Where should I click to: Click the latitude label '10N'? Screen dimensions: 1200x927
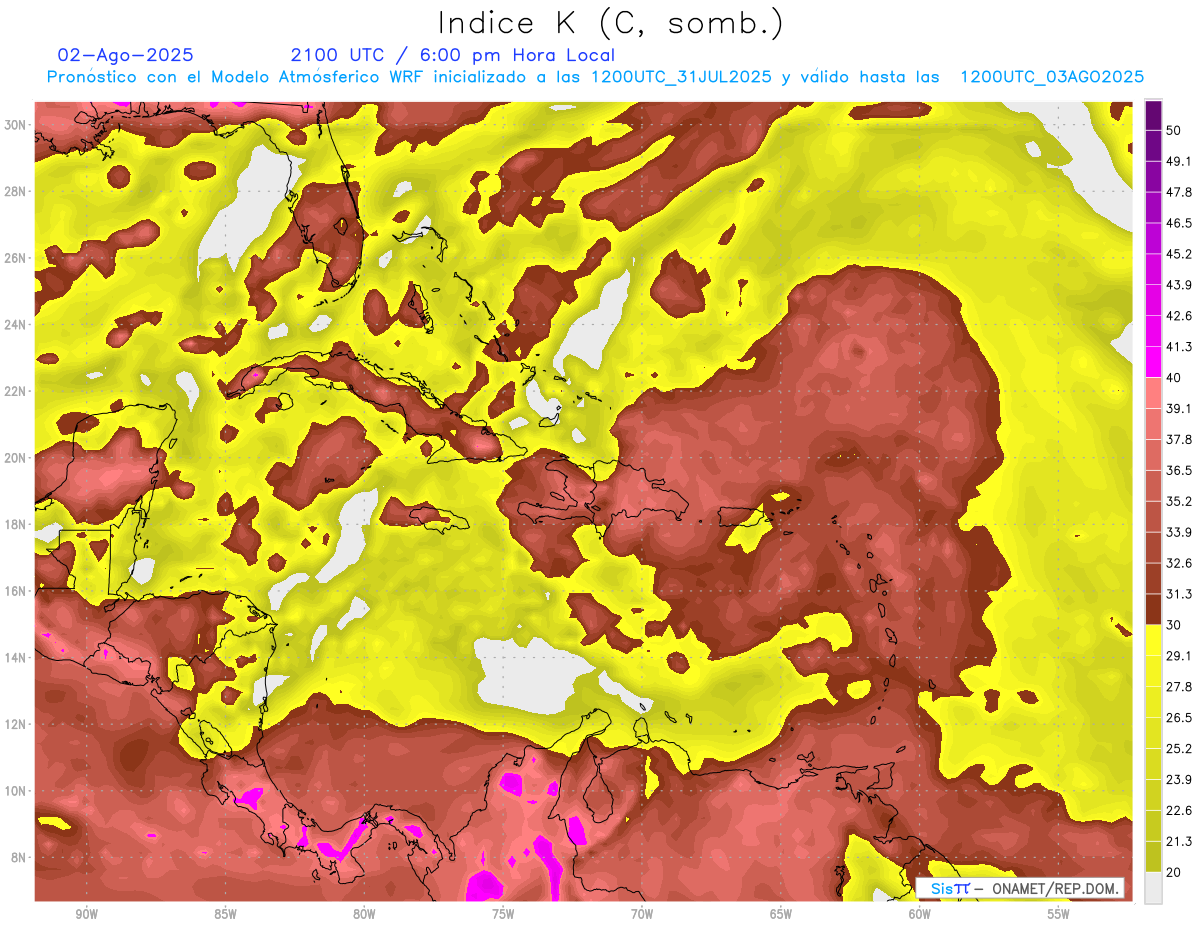click(x=15, y=791)
